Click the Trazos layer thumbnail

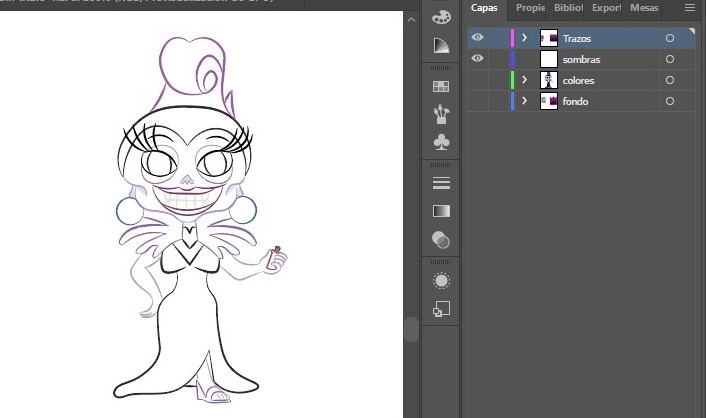(x=548, y=38)
